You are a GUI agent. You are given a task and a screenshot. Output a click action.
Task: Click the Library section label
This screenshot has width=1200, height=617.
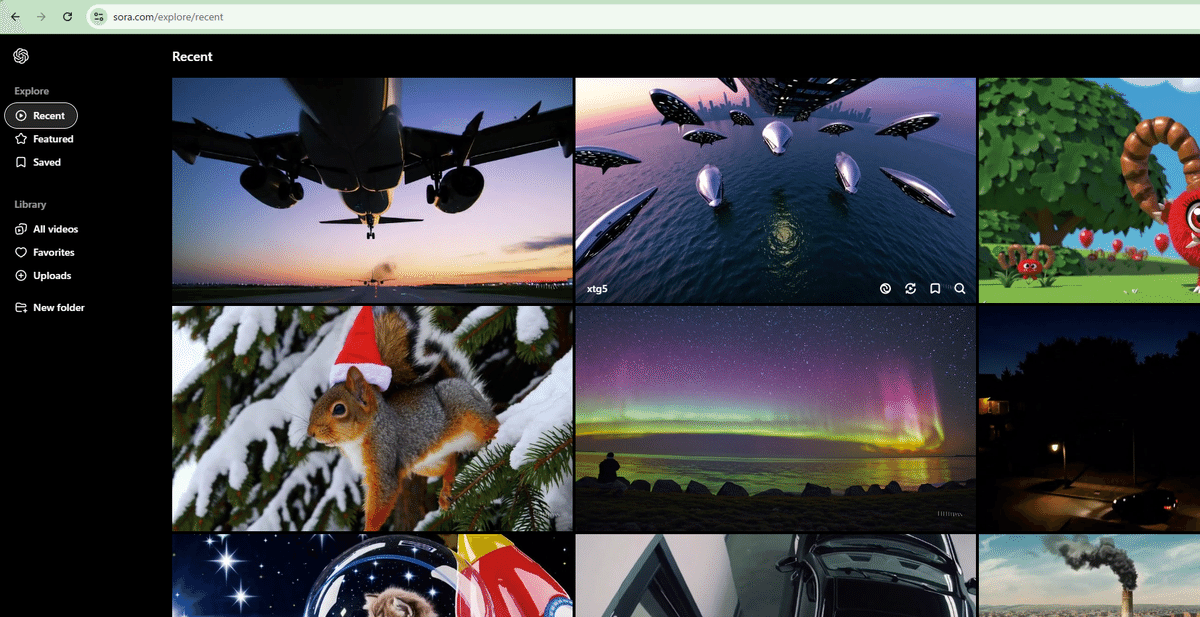coord(30,204)
